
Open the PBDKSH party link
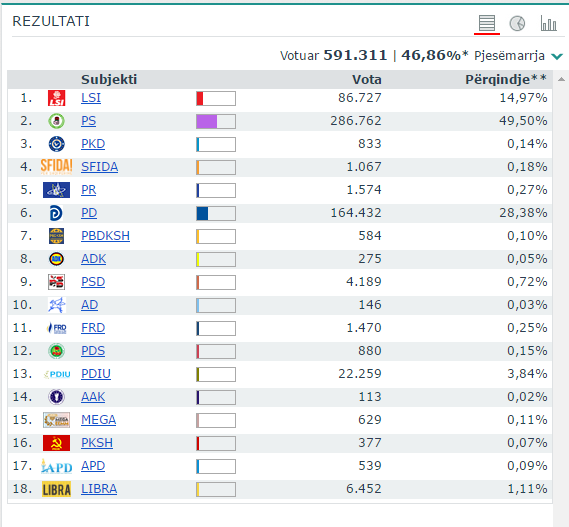pyautogui.click(x=105, y=236)
